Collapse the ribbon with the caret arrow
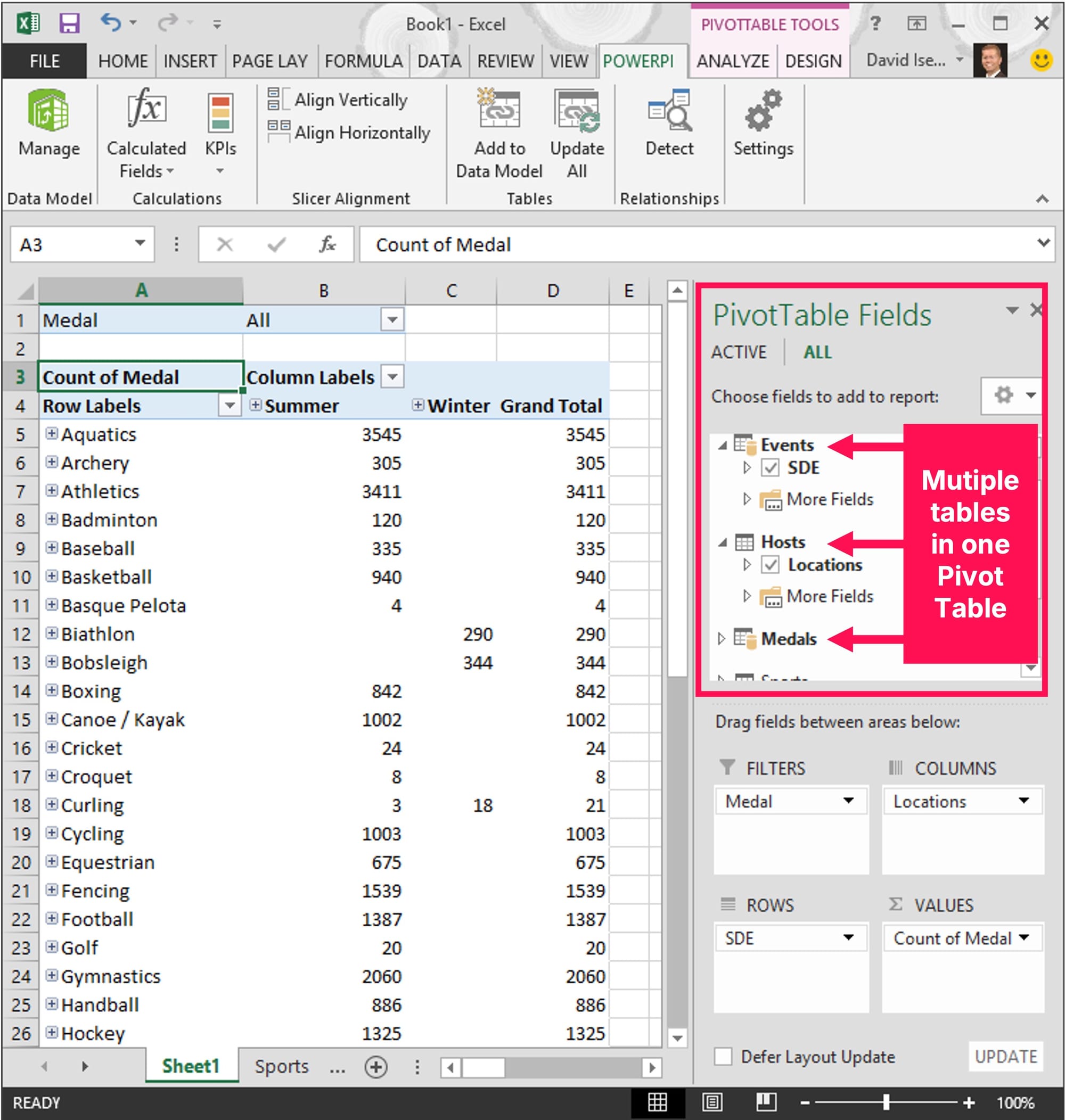 click(1042, 199)
